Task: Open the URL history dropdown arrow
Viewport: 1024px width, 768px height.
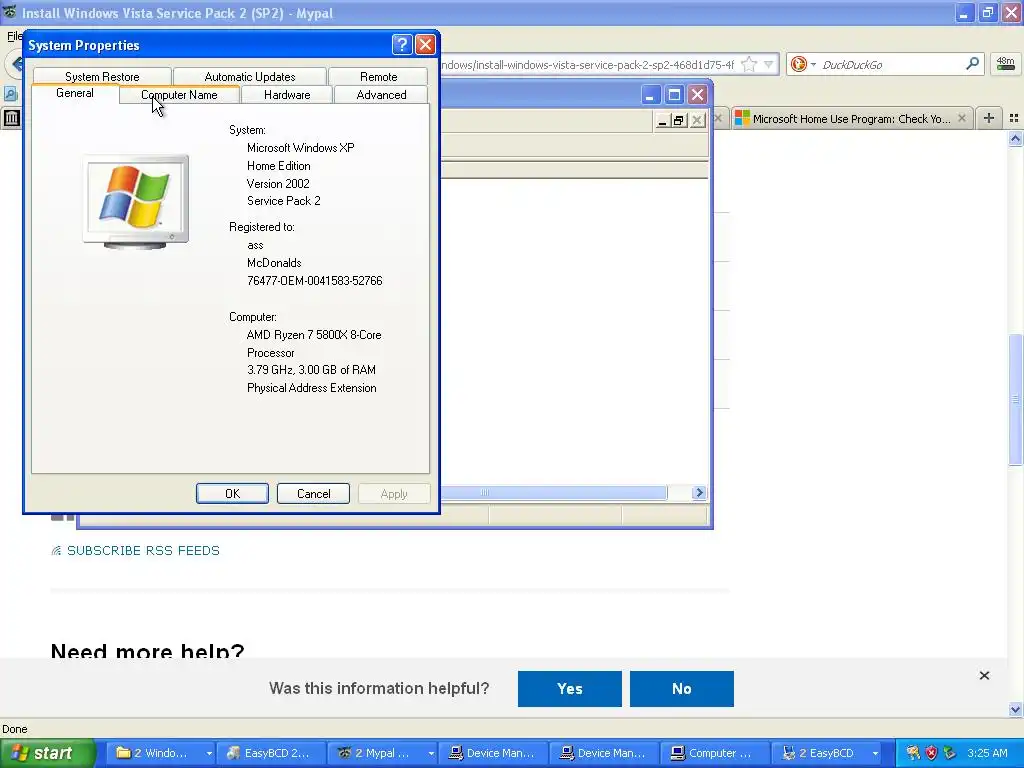Action: (769, 65)
